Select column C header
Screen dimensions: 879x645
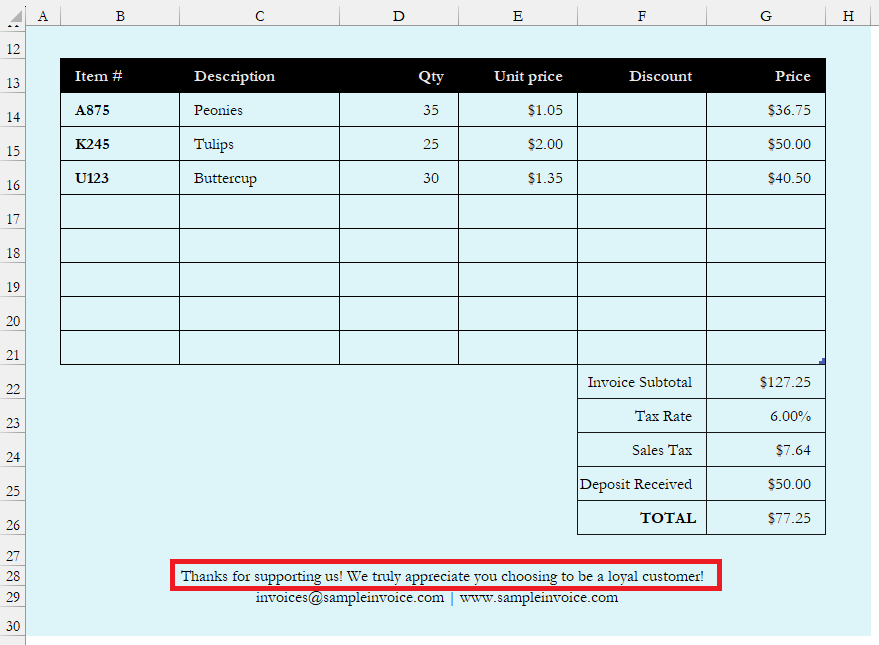pos(260,16)
